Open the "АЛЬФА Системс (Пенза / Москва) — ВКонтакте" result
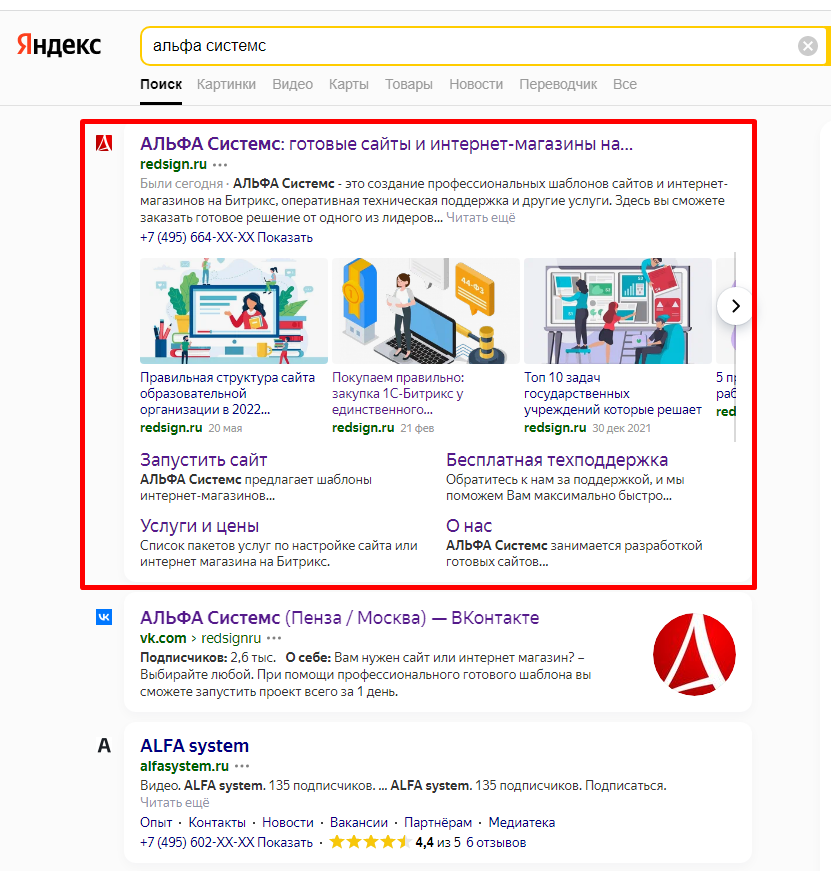The image size is (831, 871). click(x=339, y=618)
